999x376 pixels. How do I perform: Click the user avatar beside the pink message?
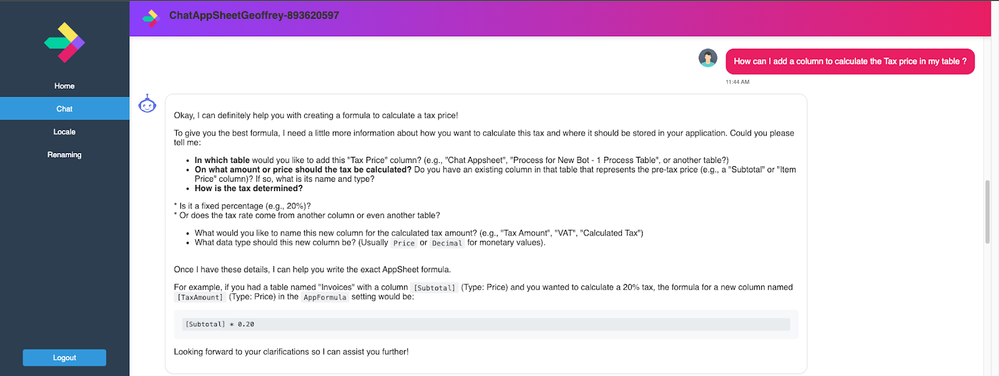(708, 58)
